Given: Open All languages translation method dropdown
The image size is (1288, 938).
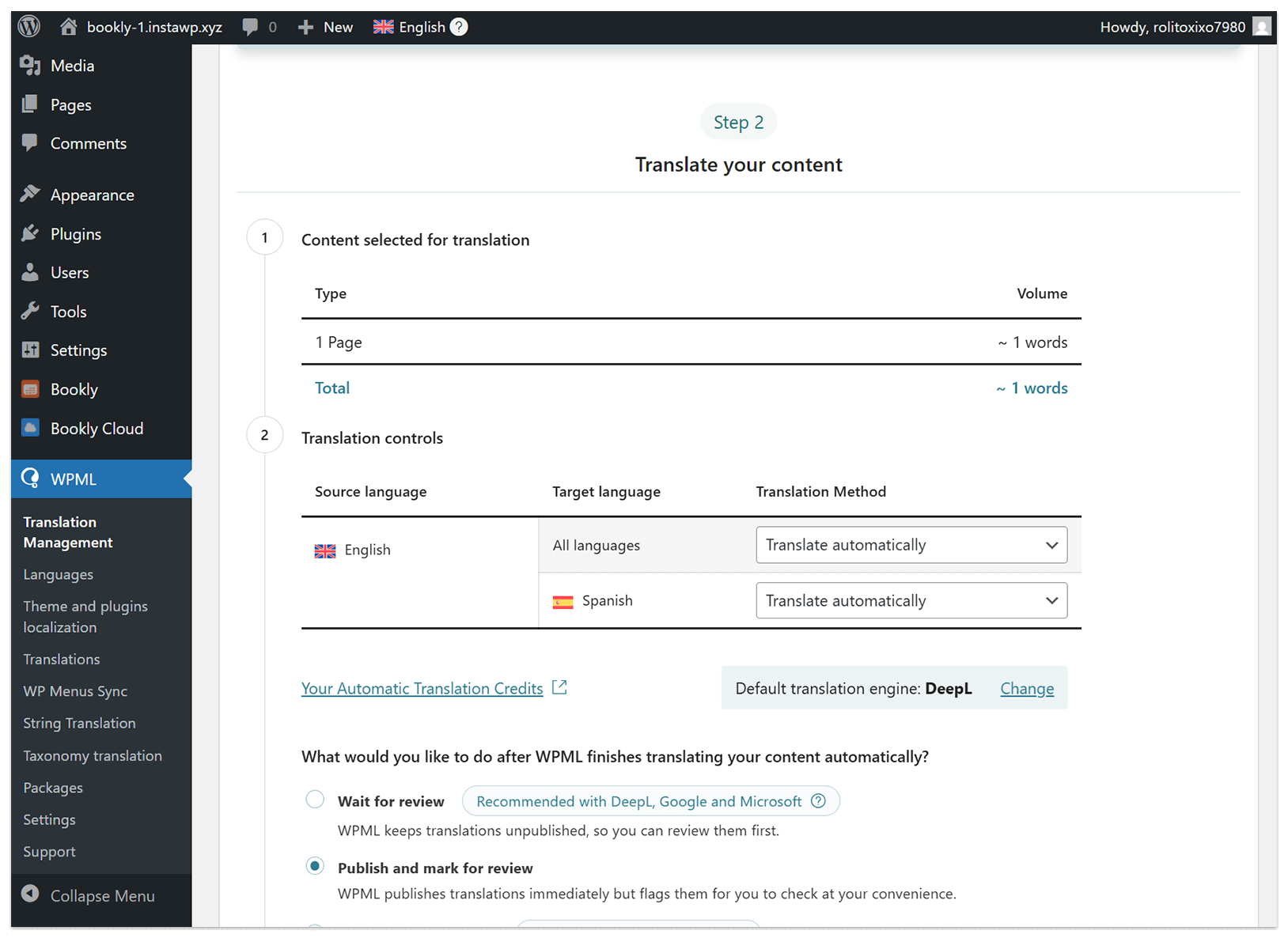Looking at the screenshot, I should coord(911,545).
